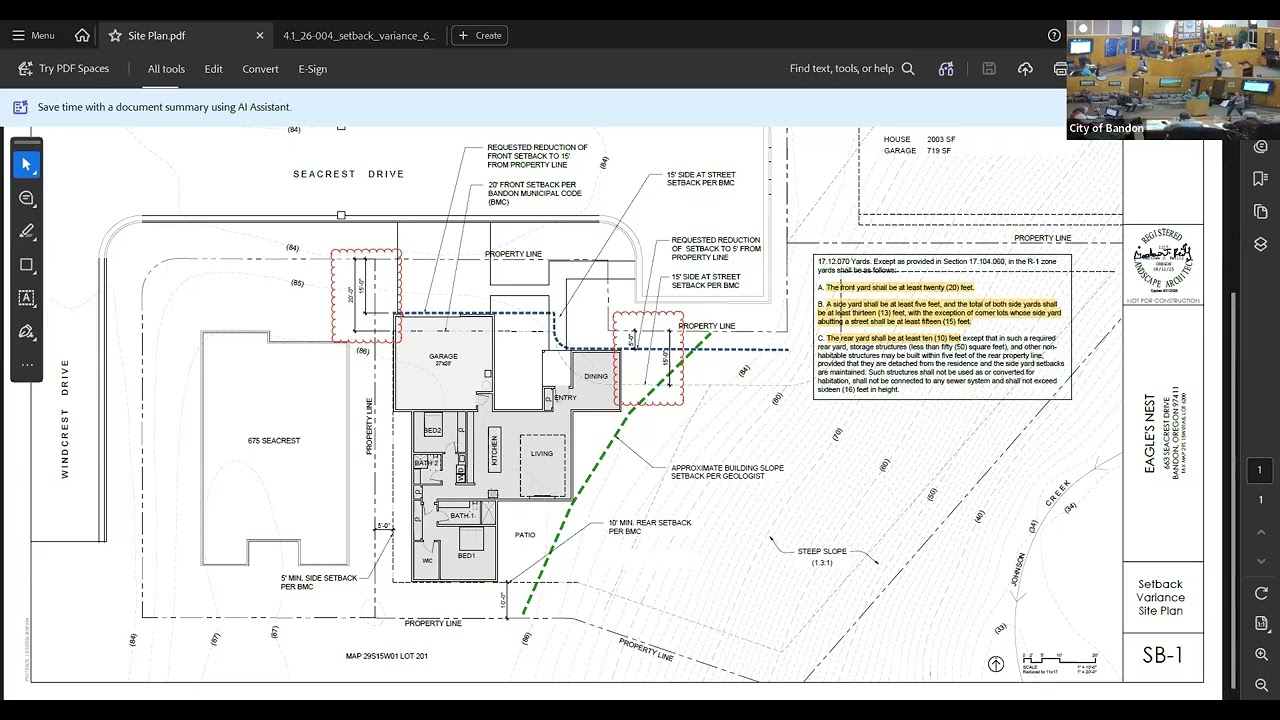Go to next page arrow
This screenshot has width=1280, height=720.
click(1261, 560)
